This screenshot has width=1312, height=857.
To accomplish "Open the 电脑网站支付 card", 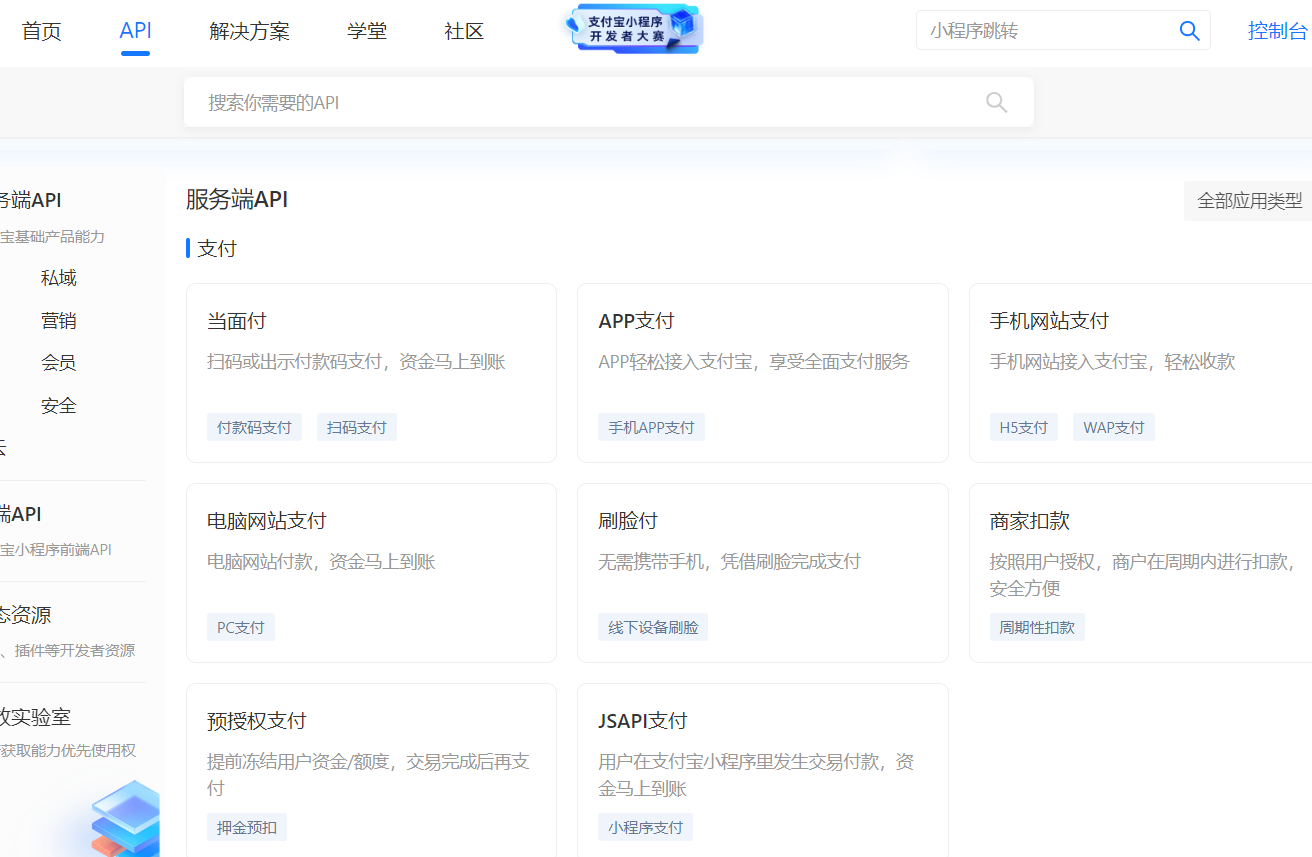I will [x=371, y=573].
